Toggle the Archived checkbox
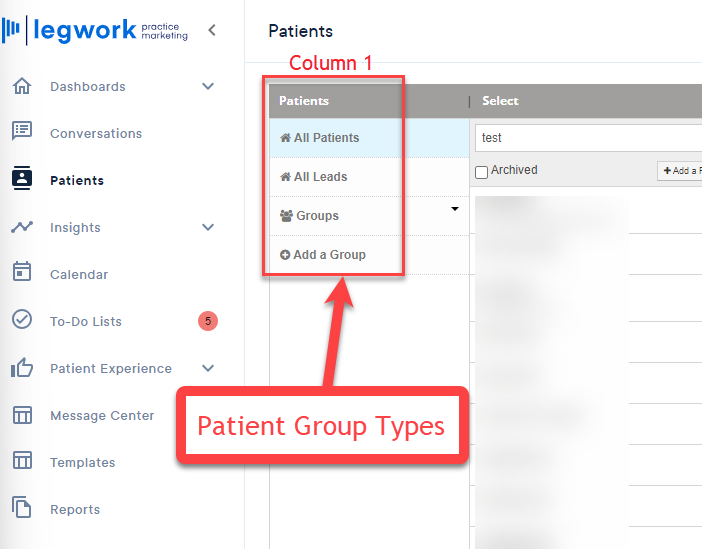Viewport: 702px width, 549px height. click(481, 172)
